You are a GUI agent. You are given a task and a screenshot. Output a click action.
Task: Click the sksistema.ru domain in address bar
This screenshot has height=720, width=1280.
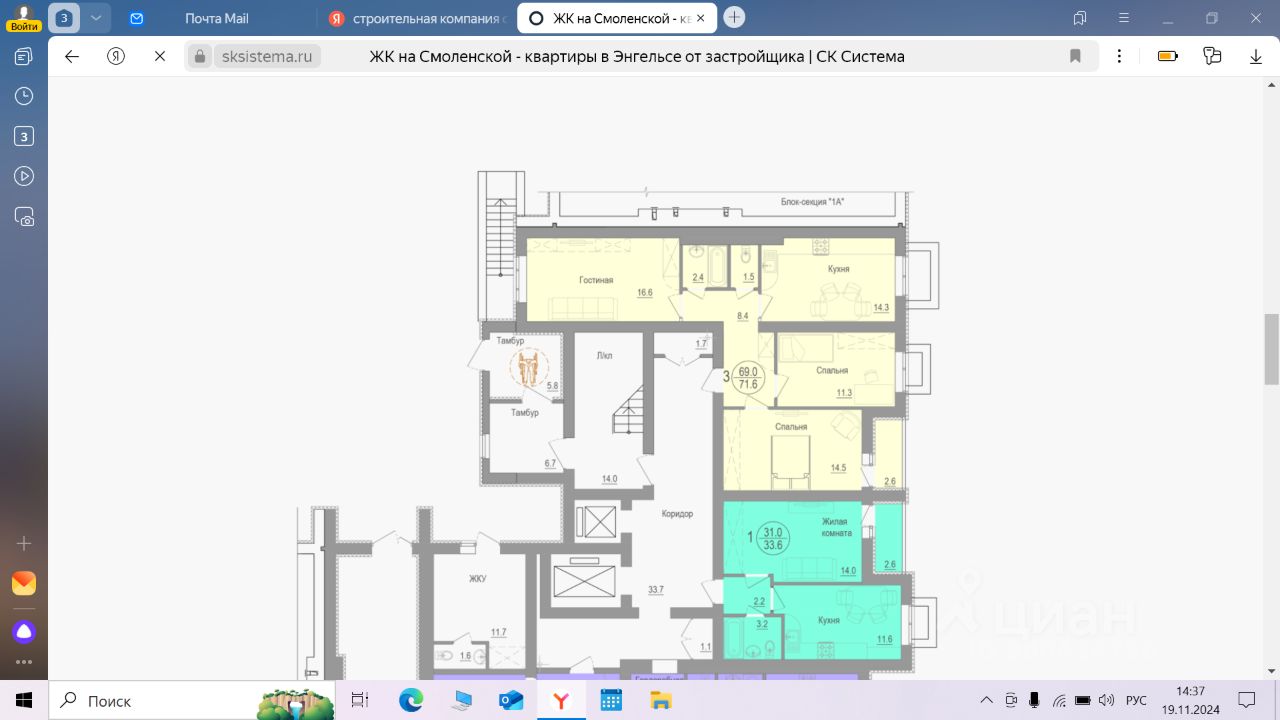(266, 56)
